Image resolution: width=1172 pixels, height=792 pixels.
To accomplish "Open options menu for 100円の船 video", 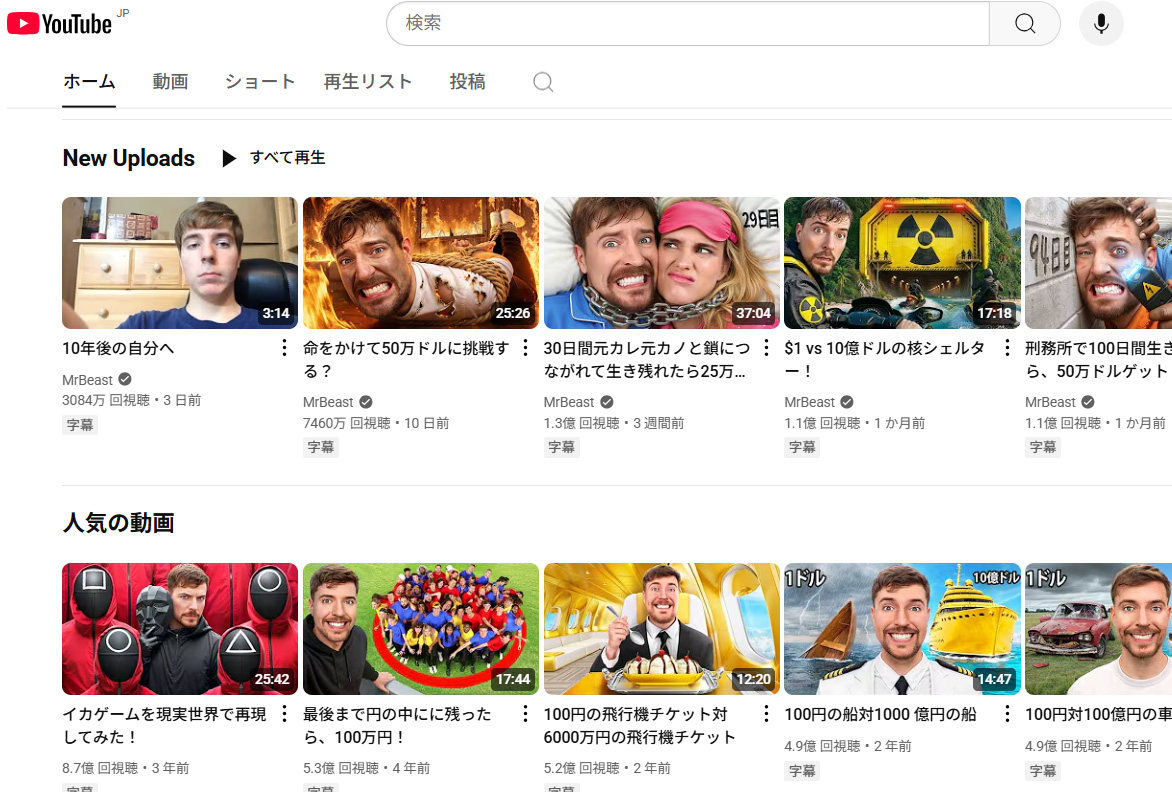I will 1007,714.
